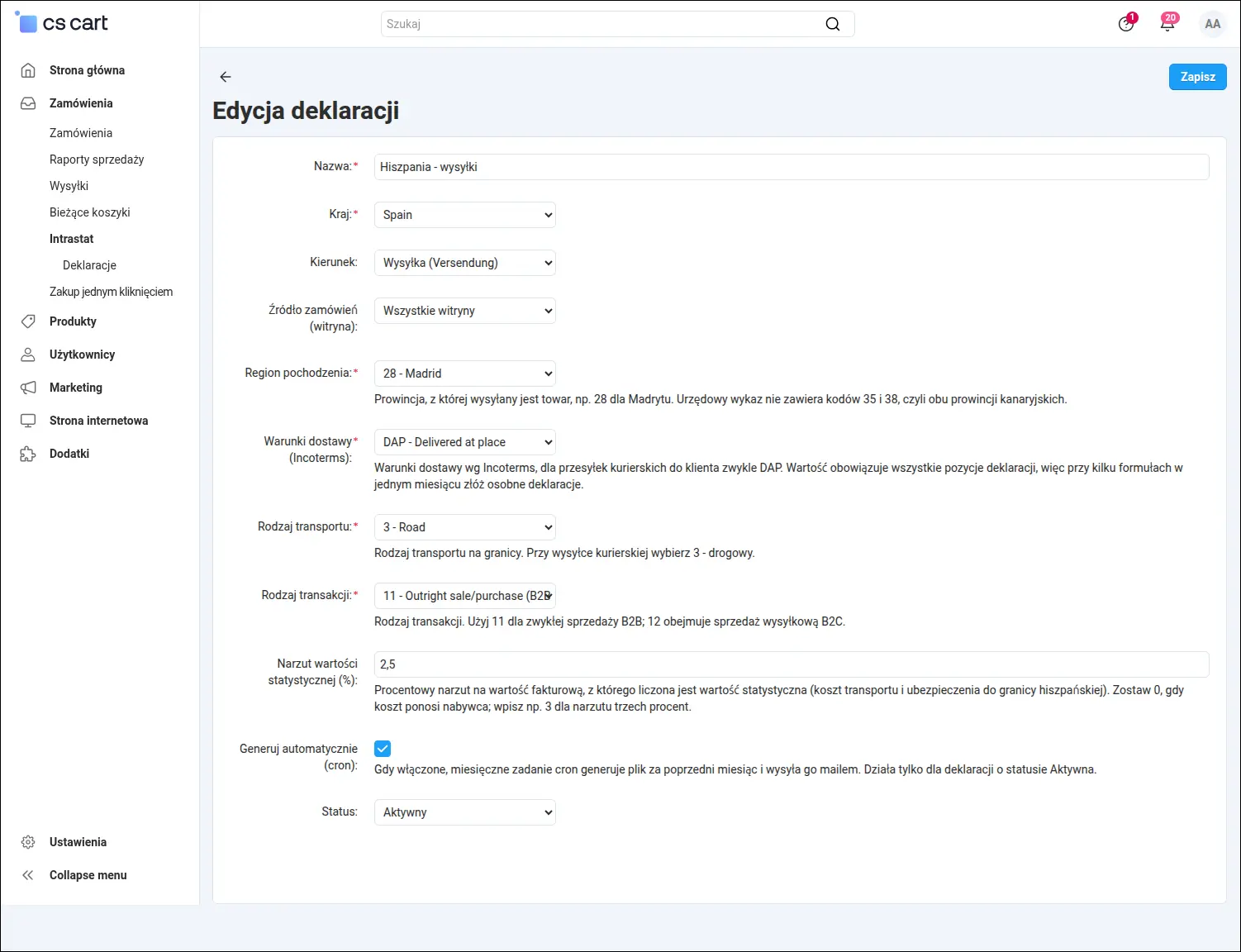Open the Kraj dropdown showing Spain
Viewport: 1241px width, 952px height.
click(464, 215)
